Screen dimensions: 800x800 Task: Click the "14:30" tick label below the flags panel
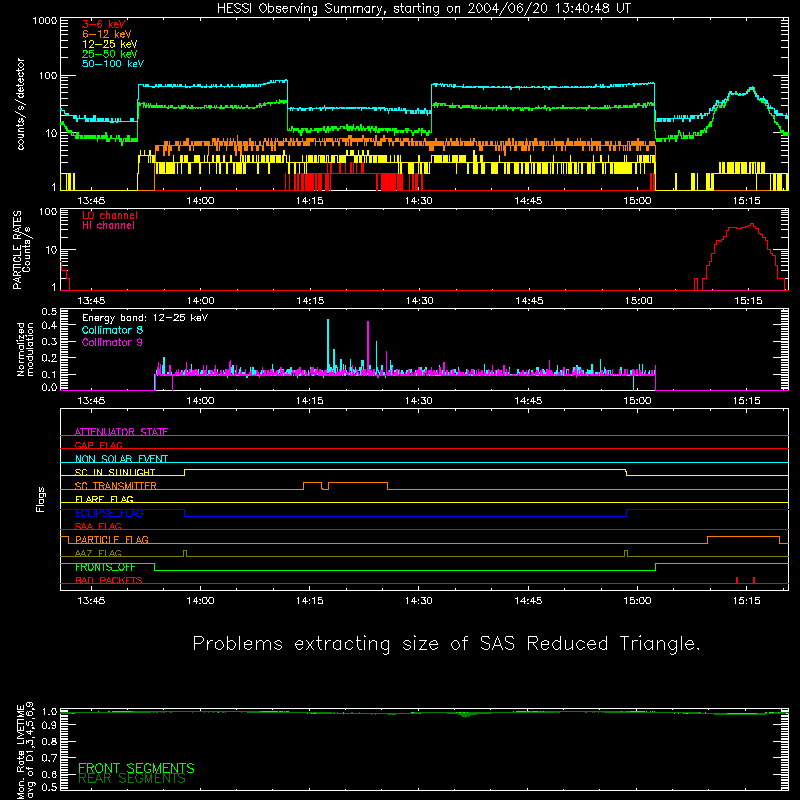[x=418, y=601]
